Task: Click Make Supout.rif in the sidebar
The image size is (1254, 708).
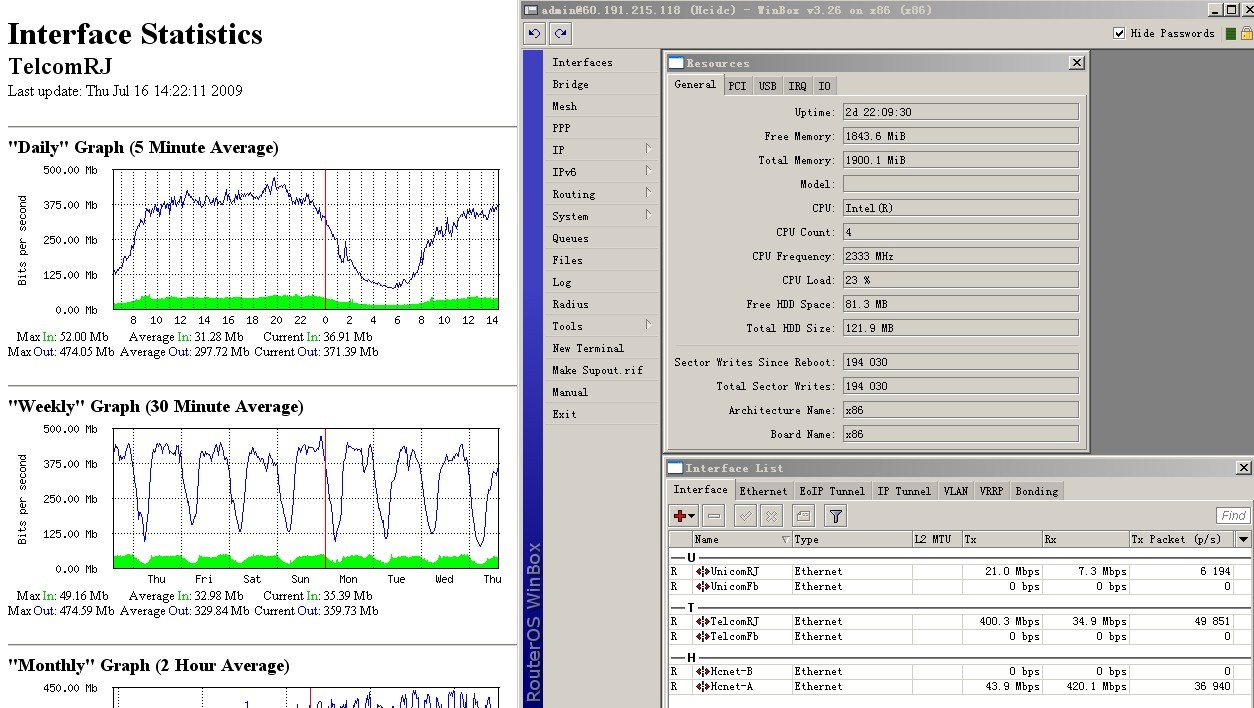Action: (x=598, y=370)
